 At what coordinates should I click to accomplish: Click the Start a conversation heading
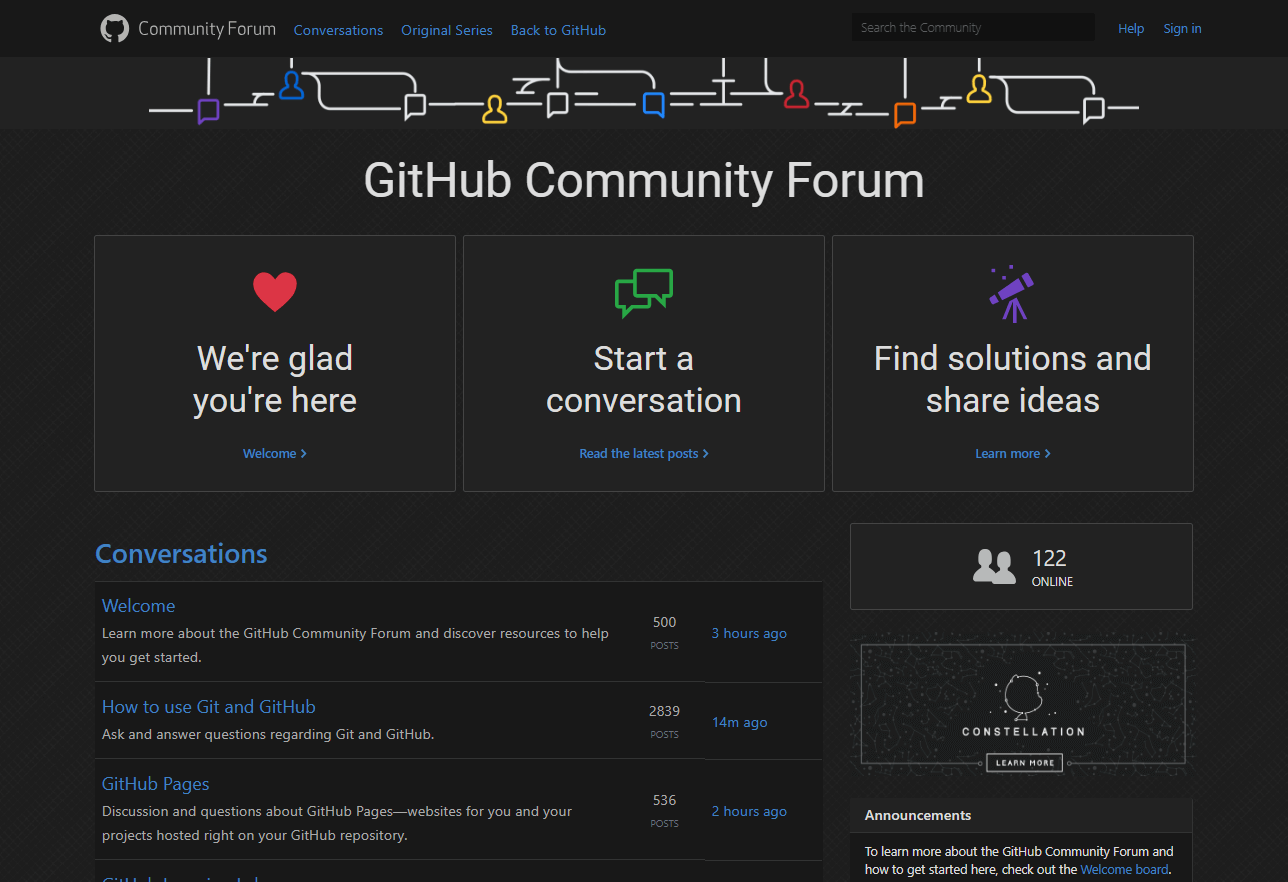[x=644, y=379]
